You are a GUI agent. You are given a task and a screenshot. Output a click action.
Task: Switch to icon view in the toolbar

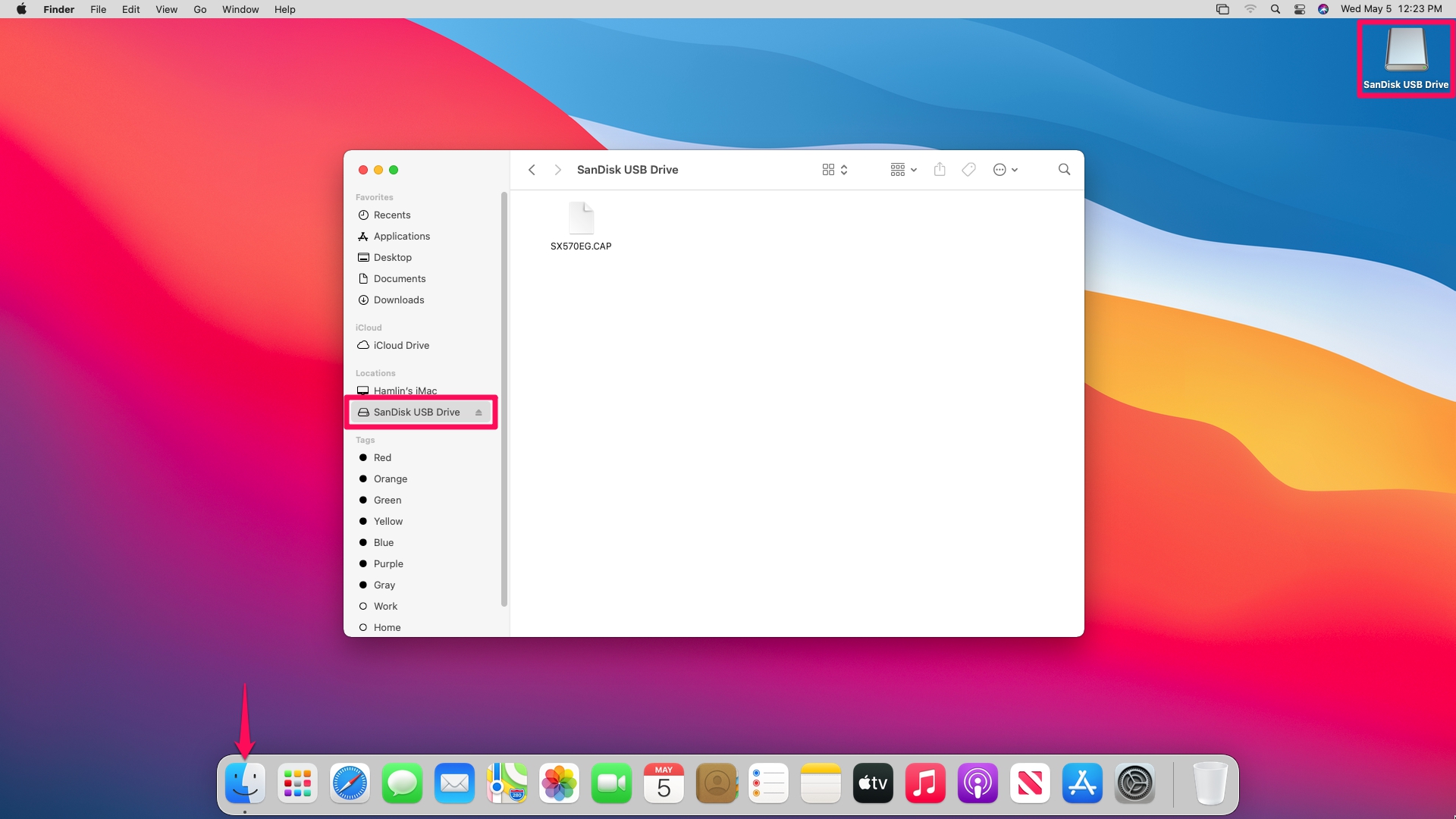point(829,169)
